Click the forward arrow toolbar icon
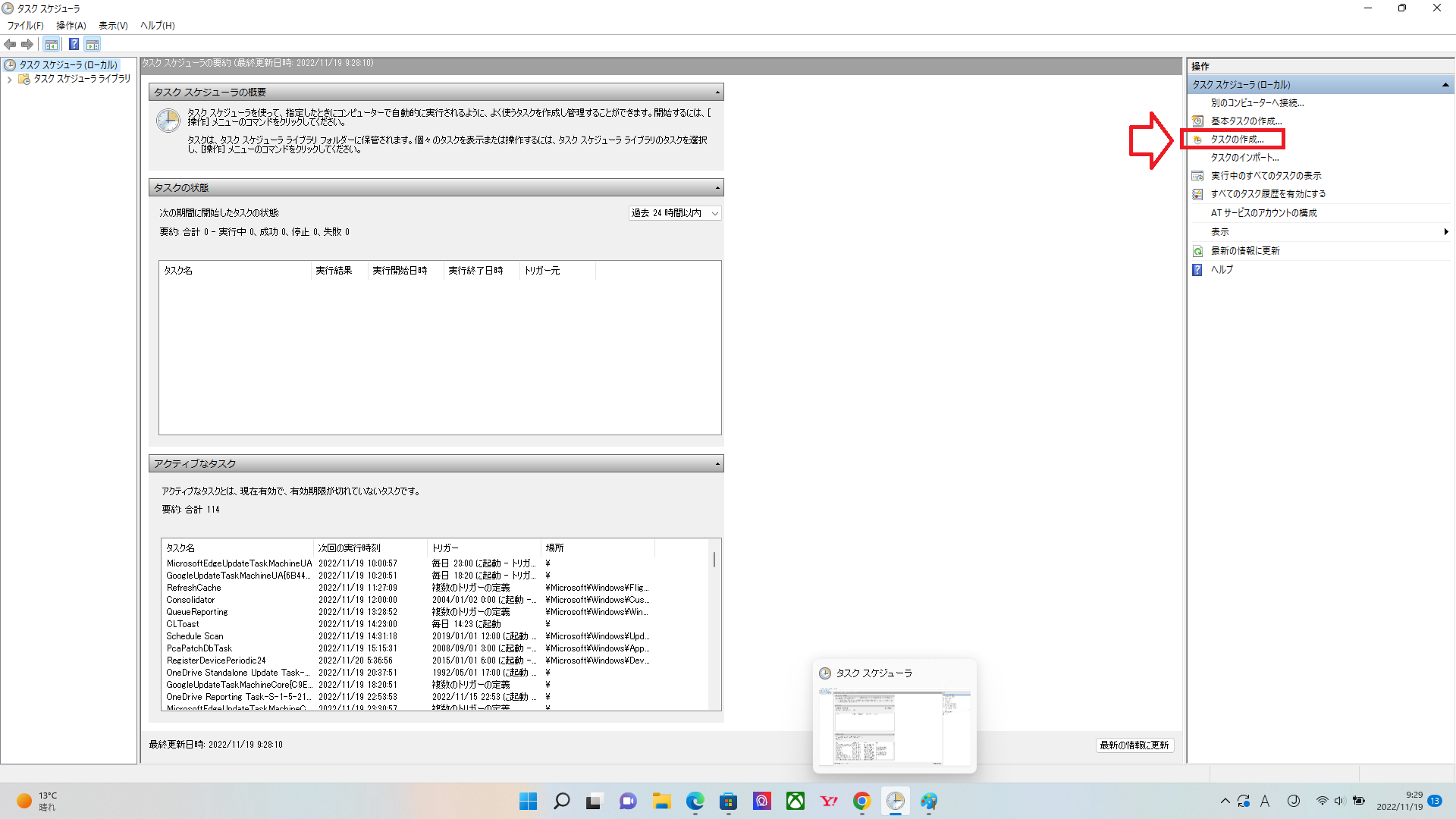The width and height of the screenshot is (1456, 819). coord(27,44)
